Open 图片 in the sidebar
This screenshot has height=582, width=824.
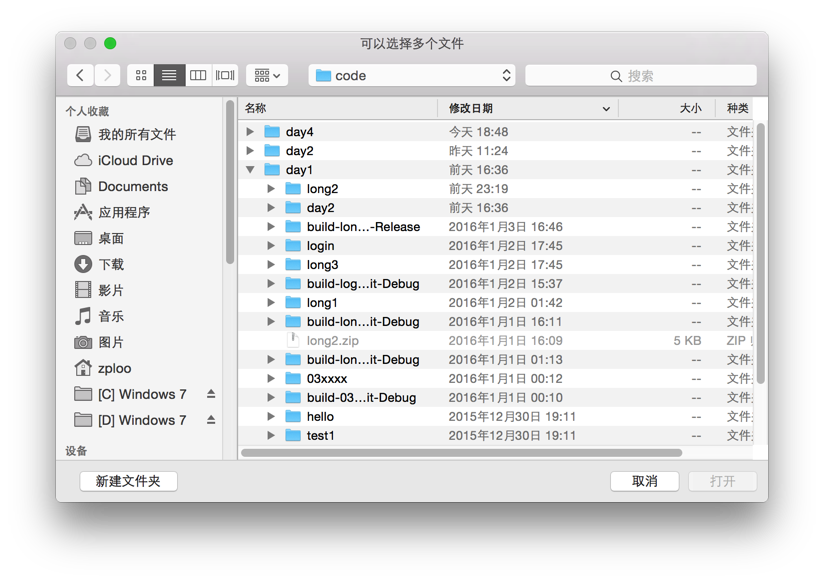tap(99, 342)
